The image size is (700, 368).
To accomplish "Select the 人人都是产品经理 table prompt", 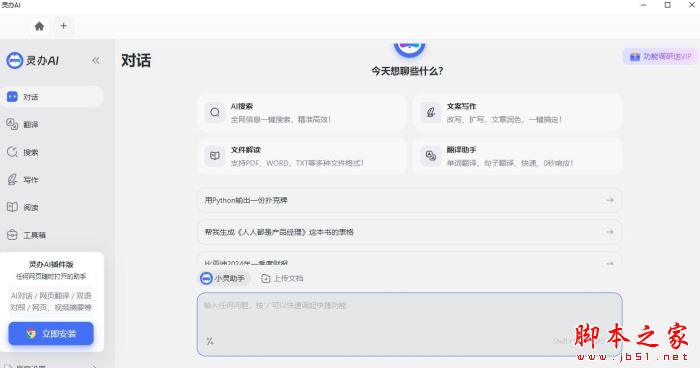I will click(x=409, y=232).
